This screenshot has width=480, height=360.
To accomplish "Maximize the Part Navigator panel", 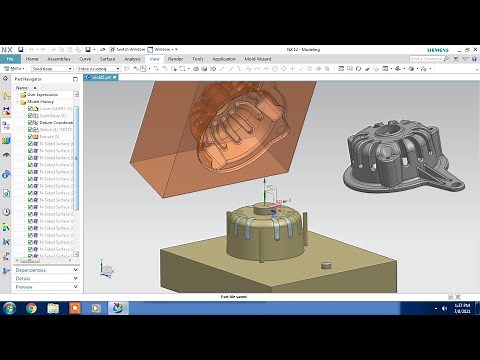I will tap(75, 79).
